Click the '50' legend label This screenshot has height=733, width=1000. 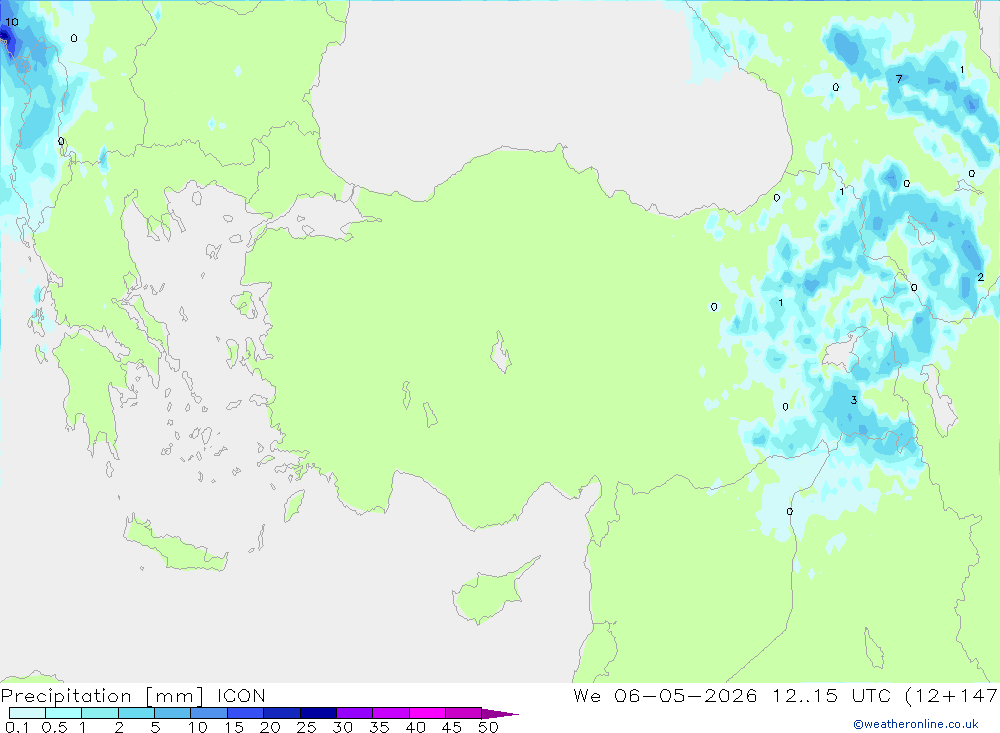[489, 727]
